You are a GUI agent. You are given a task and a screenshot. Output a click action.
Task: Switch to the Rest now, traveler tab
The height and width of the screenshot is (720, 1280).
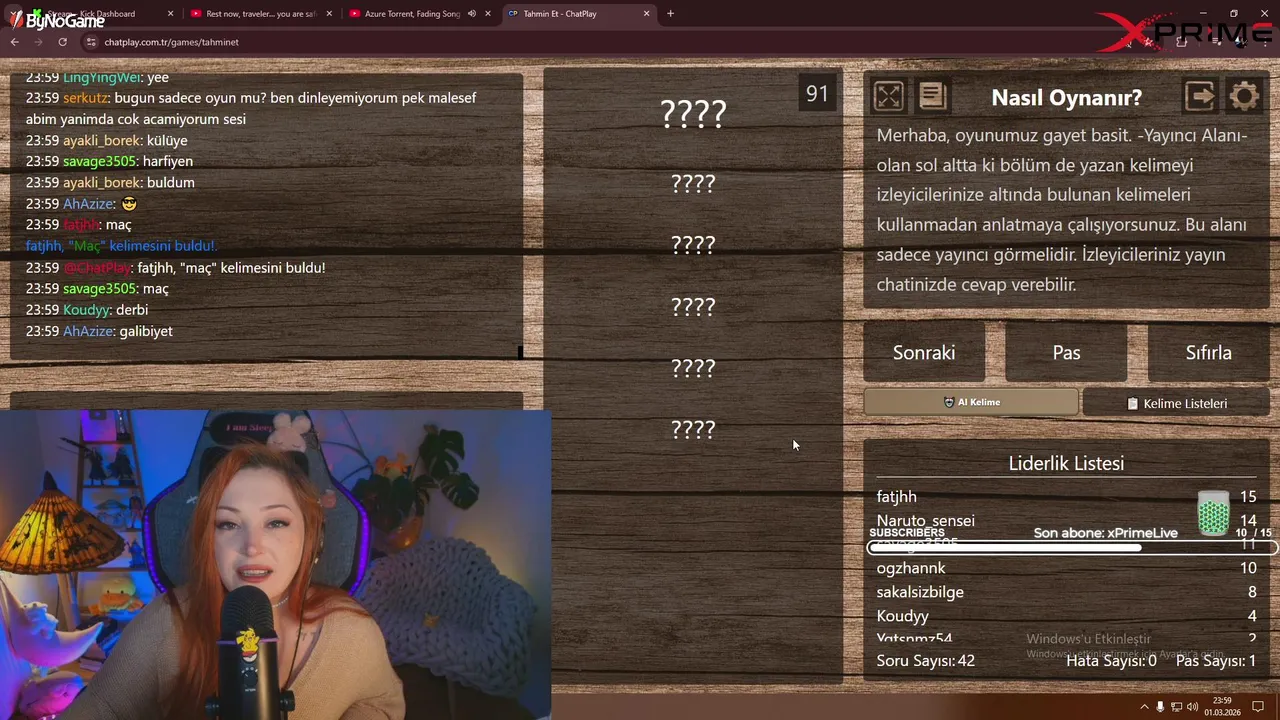point(260,14)
